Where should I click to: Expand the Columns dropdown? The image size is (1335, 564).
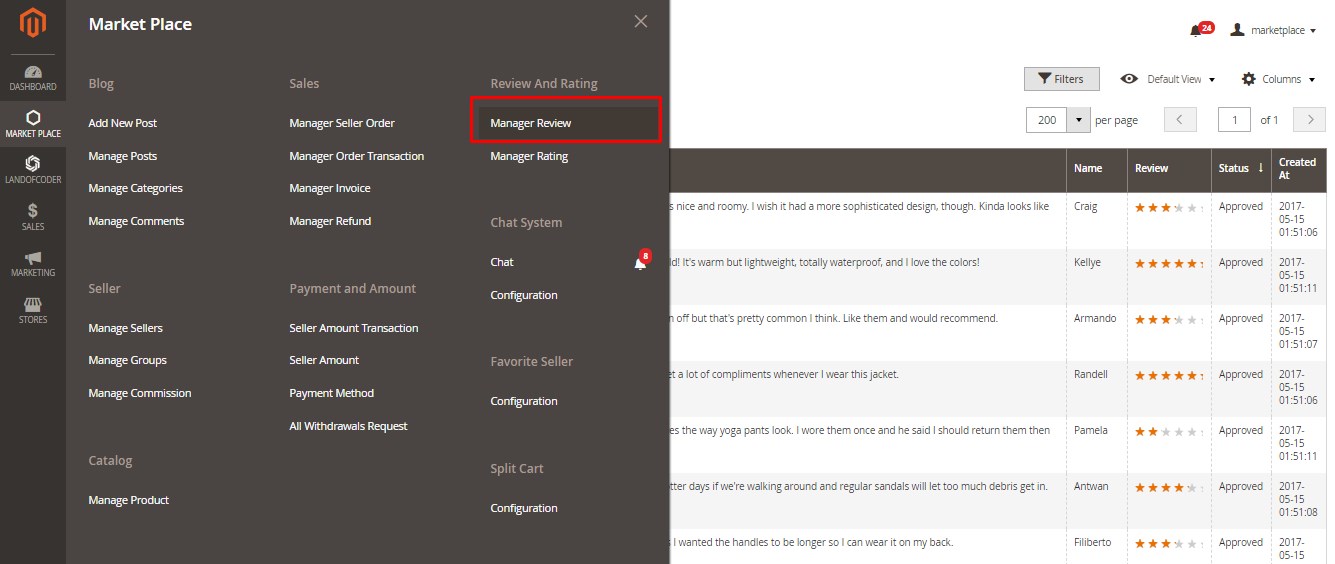(x=1279, y=79)
